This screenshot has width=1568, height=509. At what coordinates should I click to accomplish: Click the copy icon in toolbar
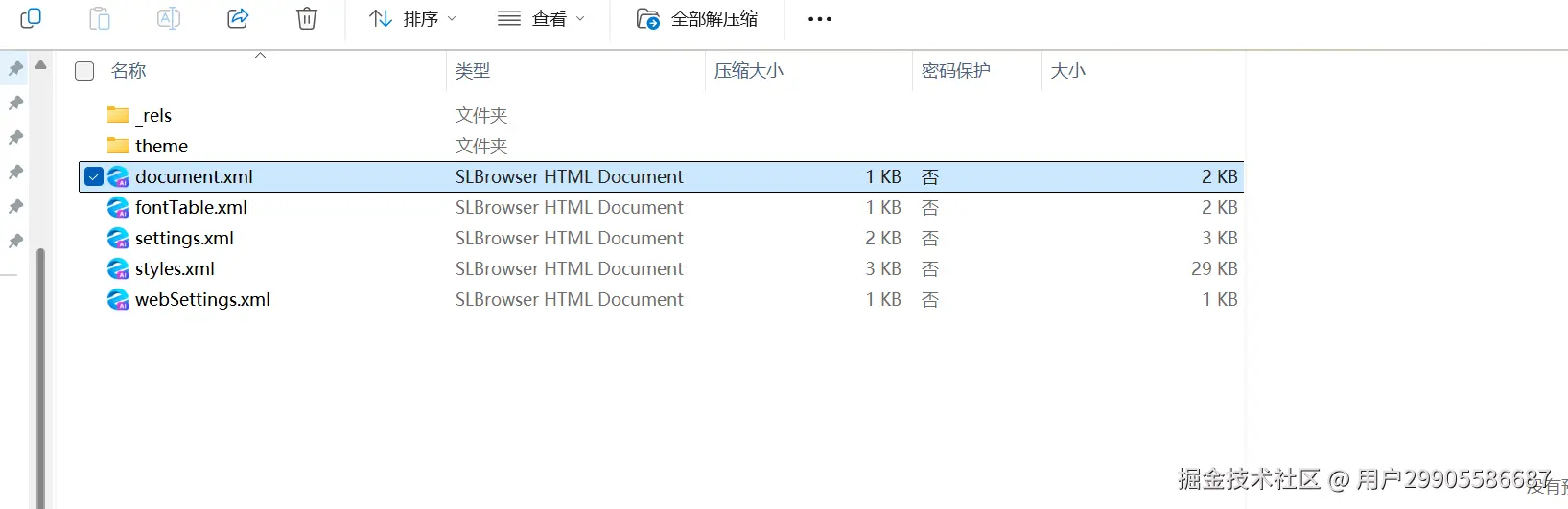pyautogui.click(x=31, y=18)
